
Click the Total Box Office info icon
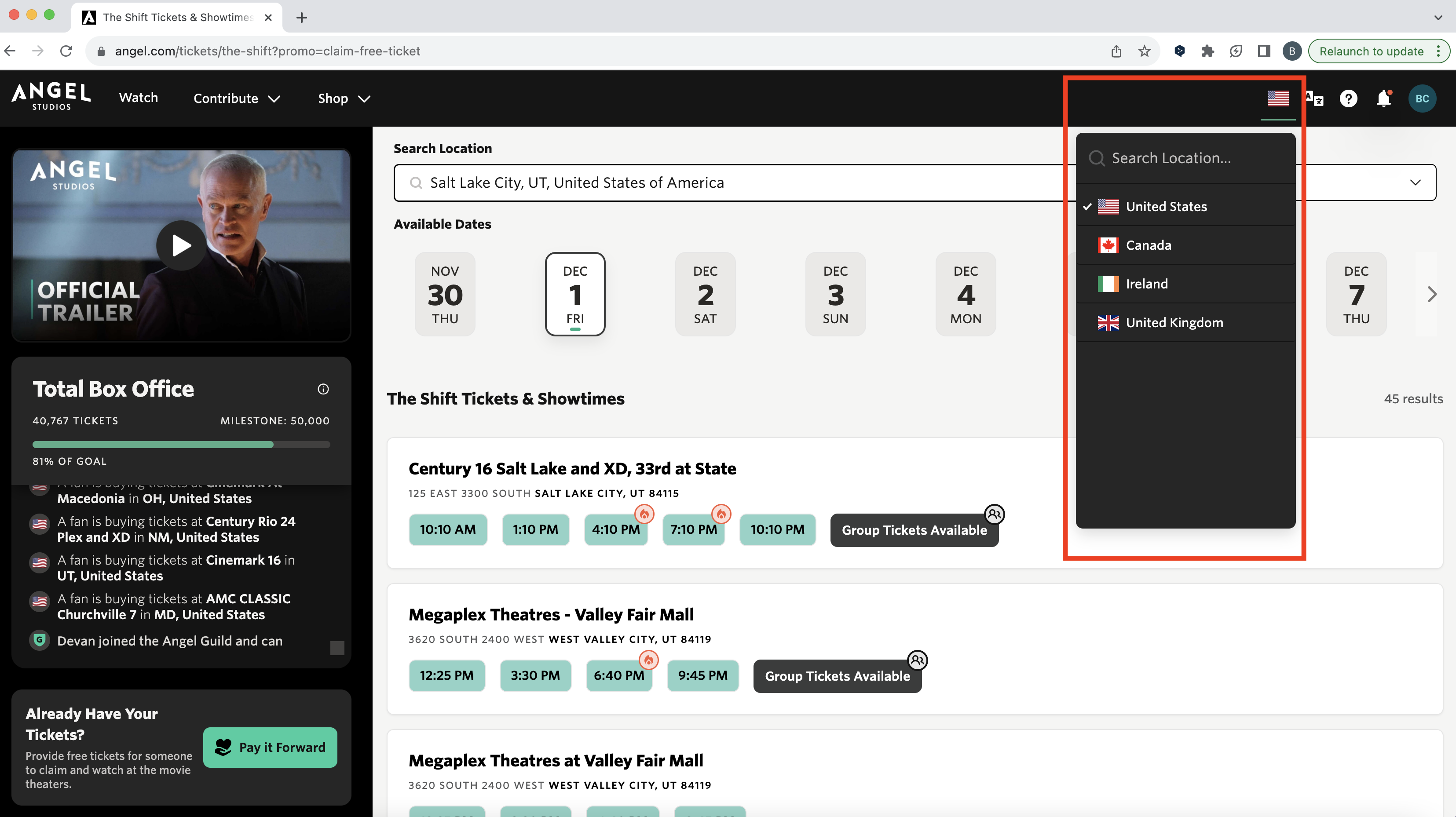point(323,389)
